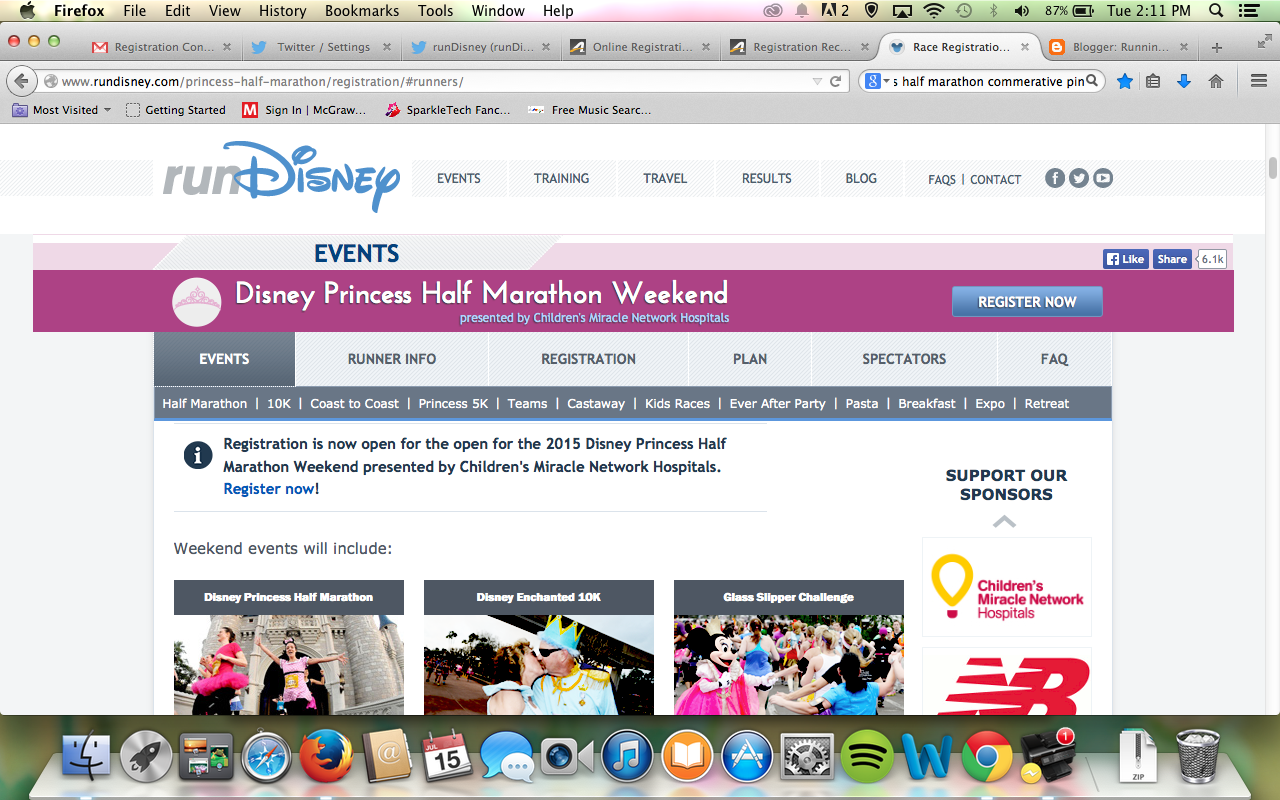This screenshot has height=800, width=1280.
Task: Open Finder from the Dock
Action: 87,757
